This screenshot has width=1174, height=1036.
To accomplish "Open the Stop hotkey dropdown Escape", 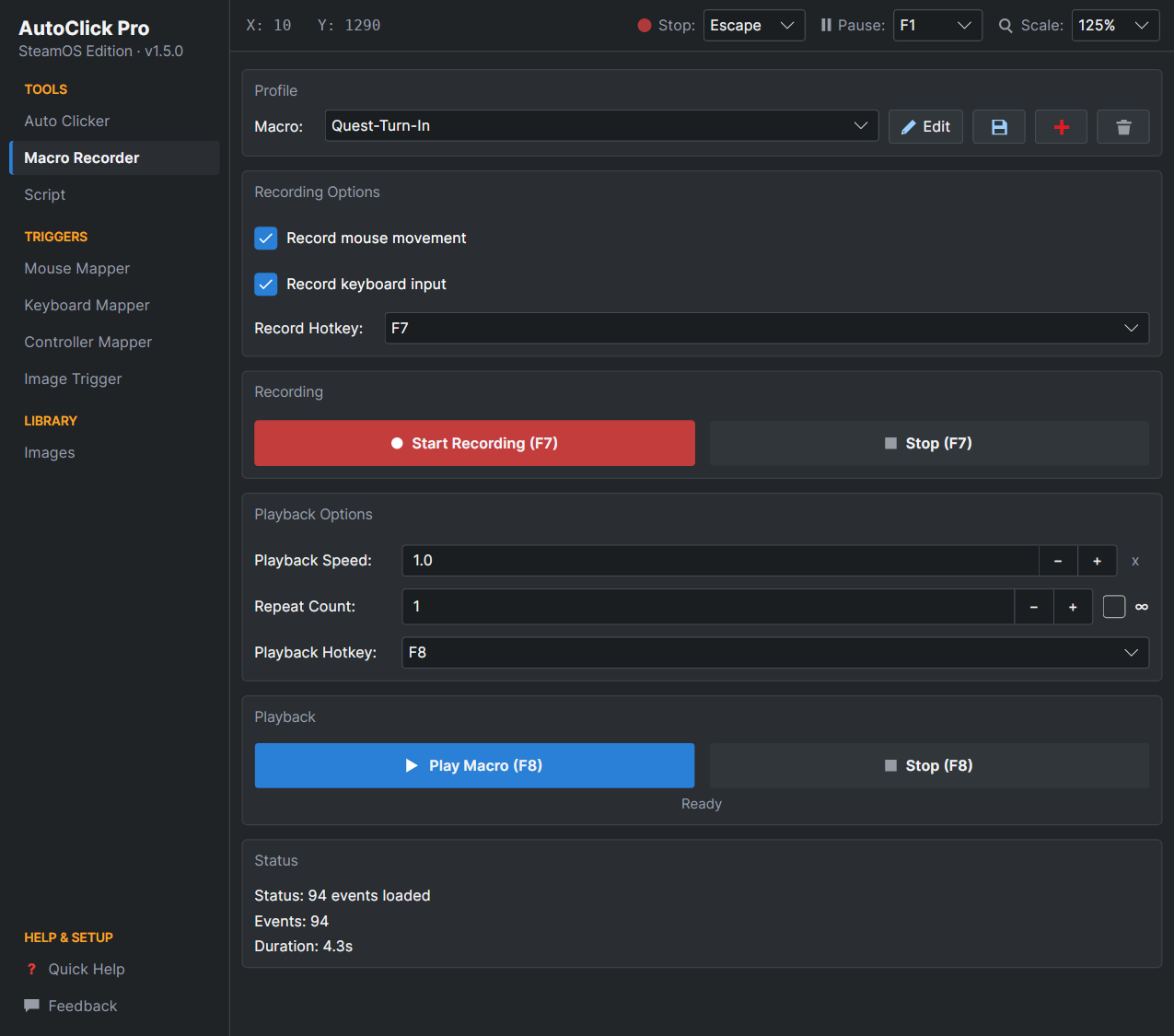I will [x=754, y=26].
